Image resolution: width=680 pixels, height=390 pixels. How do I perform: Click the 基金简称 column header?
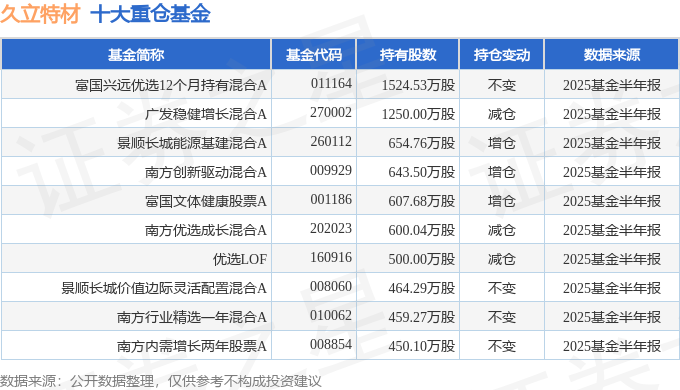click(x=136, y=55)
